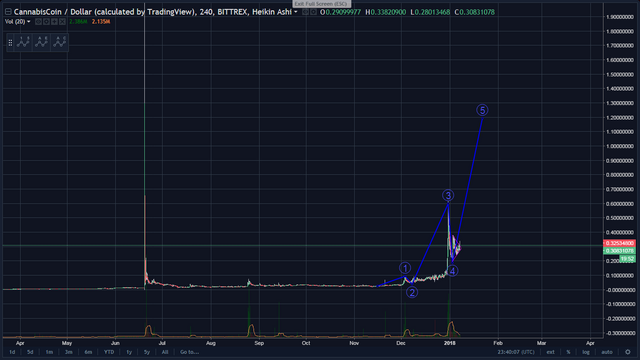640x360 pixels.
Task: Click the chart title CannabisCoin / Dollar
Action: 53,12
